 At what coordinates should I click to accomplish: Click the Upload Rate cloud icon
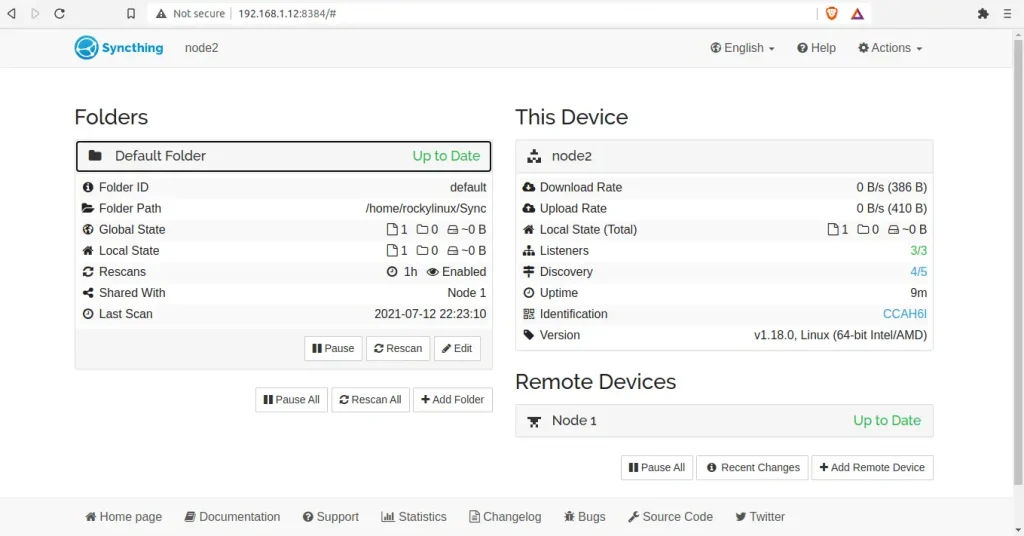tap(528, 208)
